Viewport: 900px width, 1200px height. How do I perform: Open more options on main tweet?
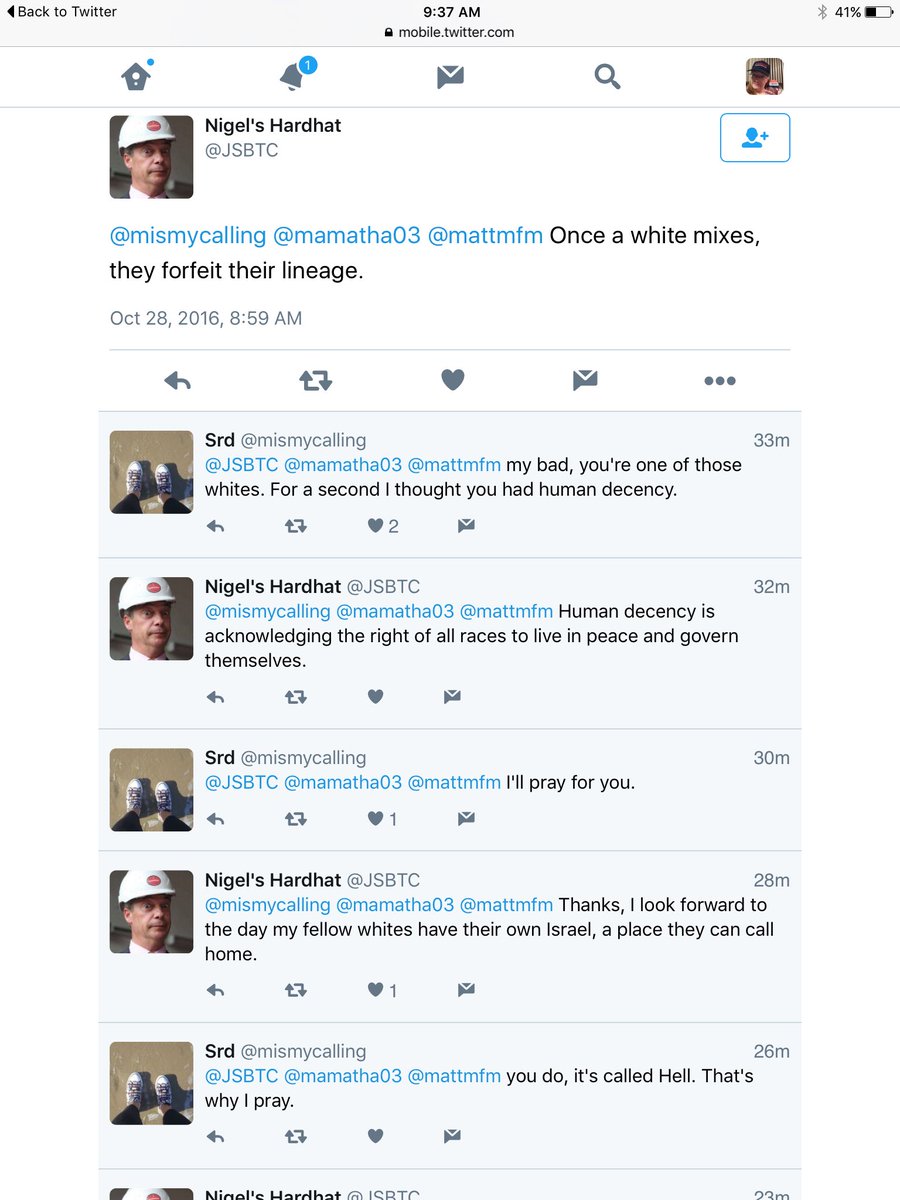720,380
